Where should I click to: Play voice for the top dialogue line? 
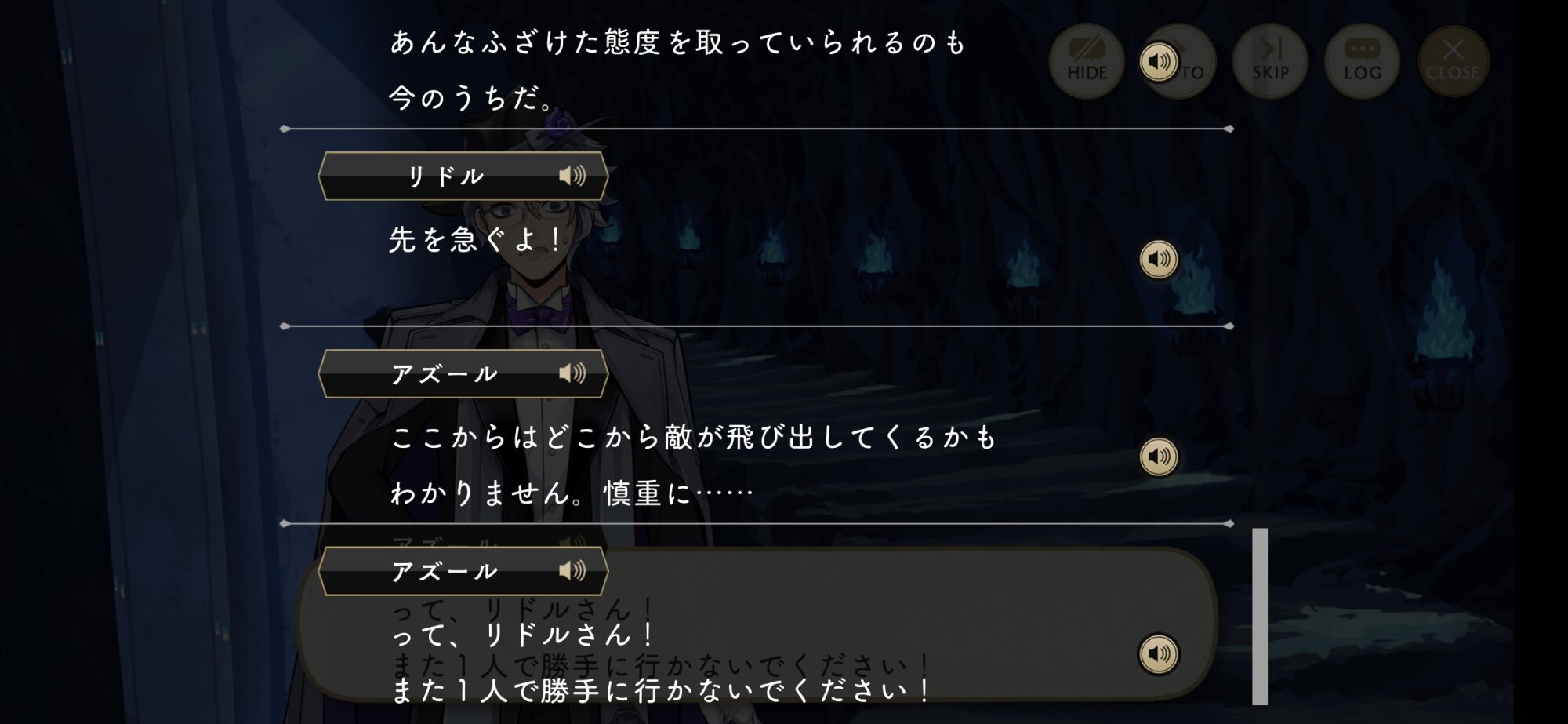[1158, 61]
